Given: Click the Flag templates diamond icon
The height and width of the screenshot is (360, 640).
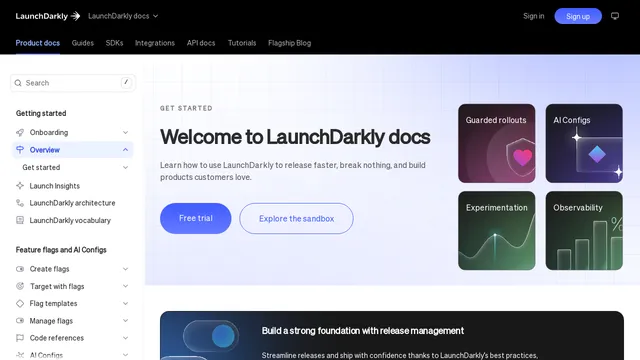Looking at the screenshot, I should (x=20, y=303).
